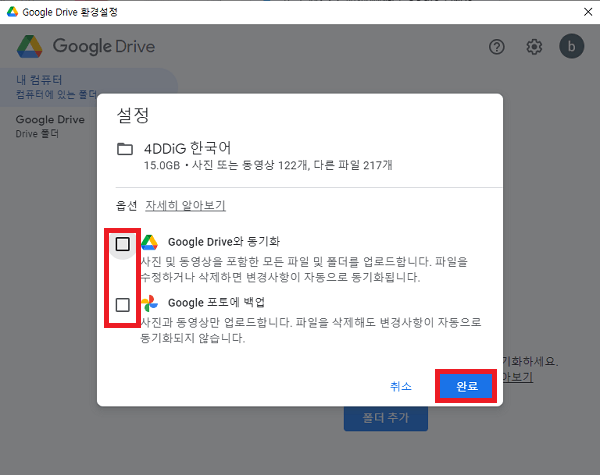This screenshot has width=600, height=475.
Task: Open the 자세히 알아보기 link
Action: [x=185, y=206]
